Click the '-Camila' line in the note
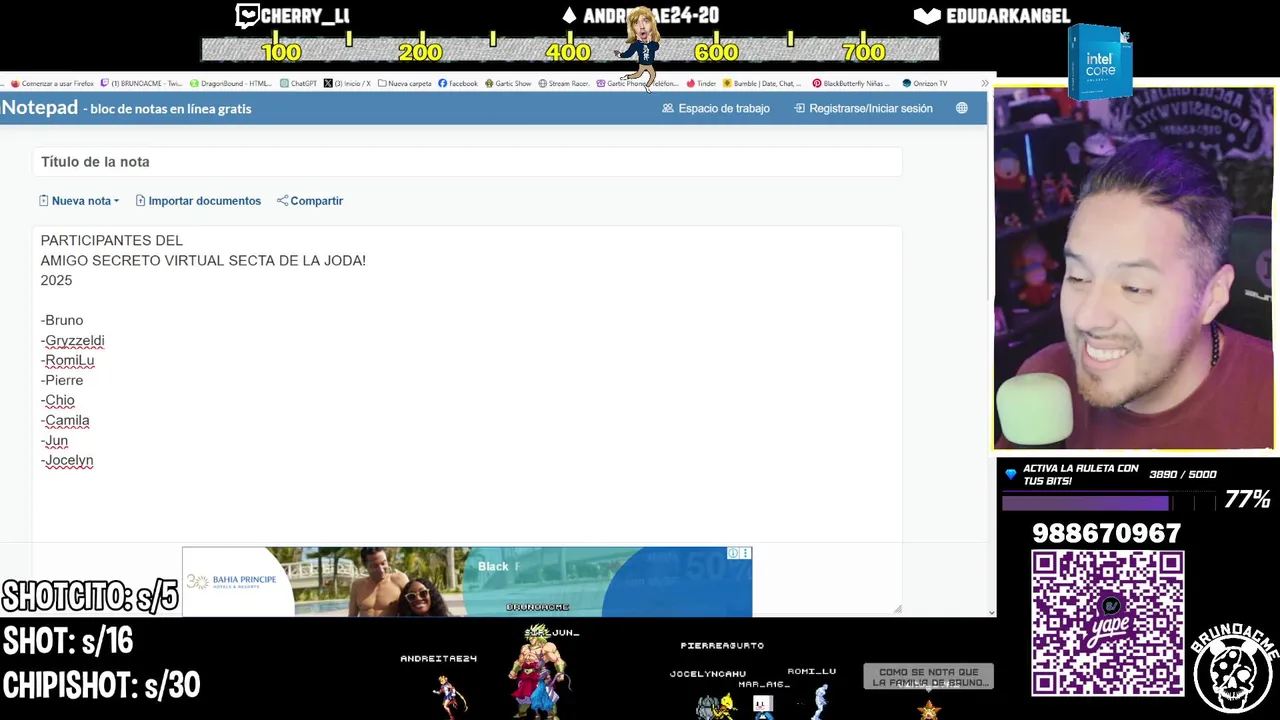The width and height of the screenshot is (1280, 720). 65,420
